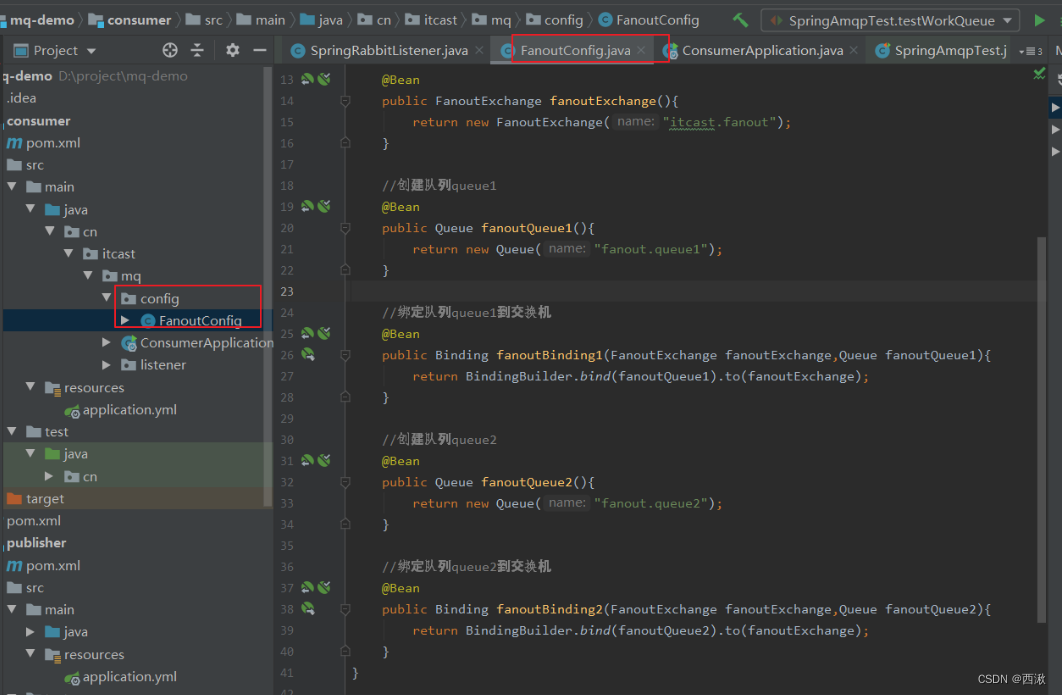The image size is (1062, 695).
Task: Click the FanoutConfig breadcrumb in the navigation bar
Action: tap(649, 20)
